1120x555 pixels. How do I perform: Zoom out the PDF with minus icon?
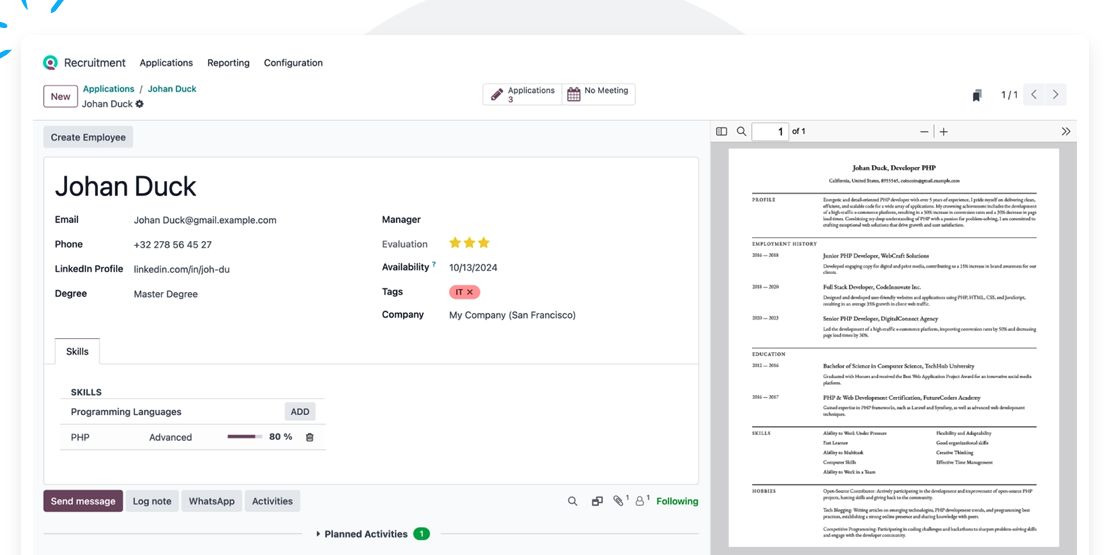[924, 131]
